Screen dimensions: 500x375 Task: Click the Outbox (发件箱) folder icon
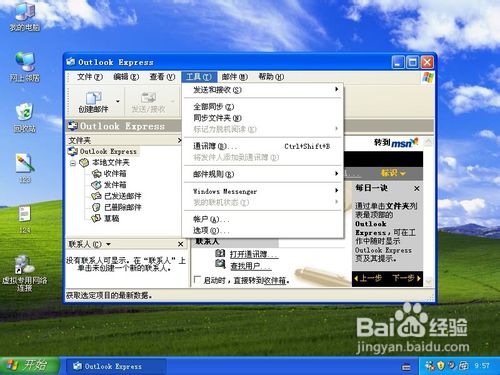(96, 185)
